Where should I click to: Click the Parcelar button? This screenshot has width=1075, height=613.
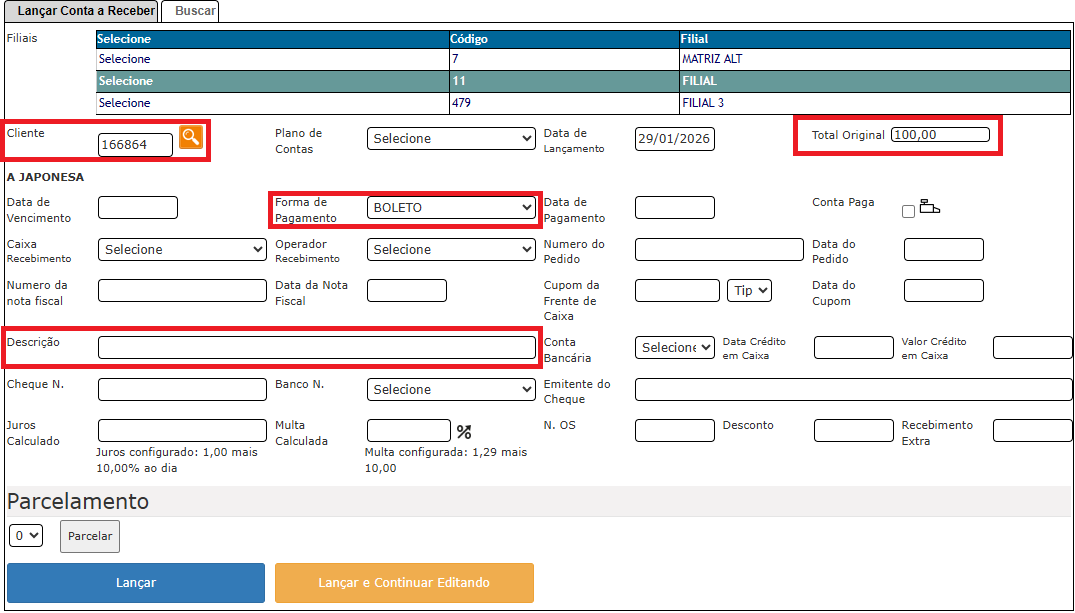pos(90,536)
